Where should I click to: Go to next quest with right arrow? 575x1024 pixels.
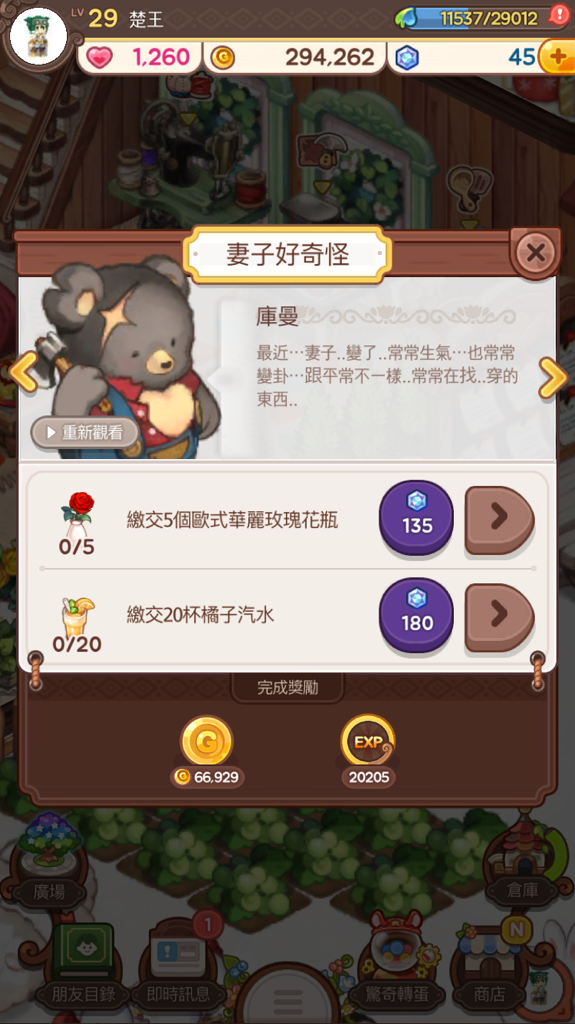pos(553,377)
